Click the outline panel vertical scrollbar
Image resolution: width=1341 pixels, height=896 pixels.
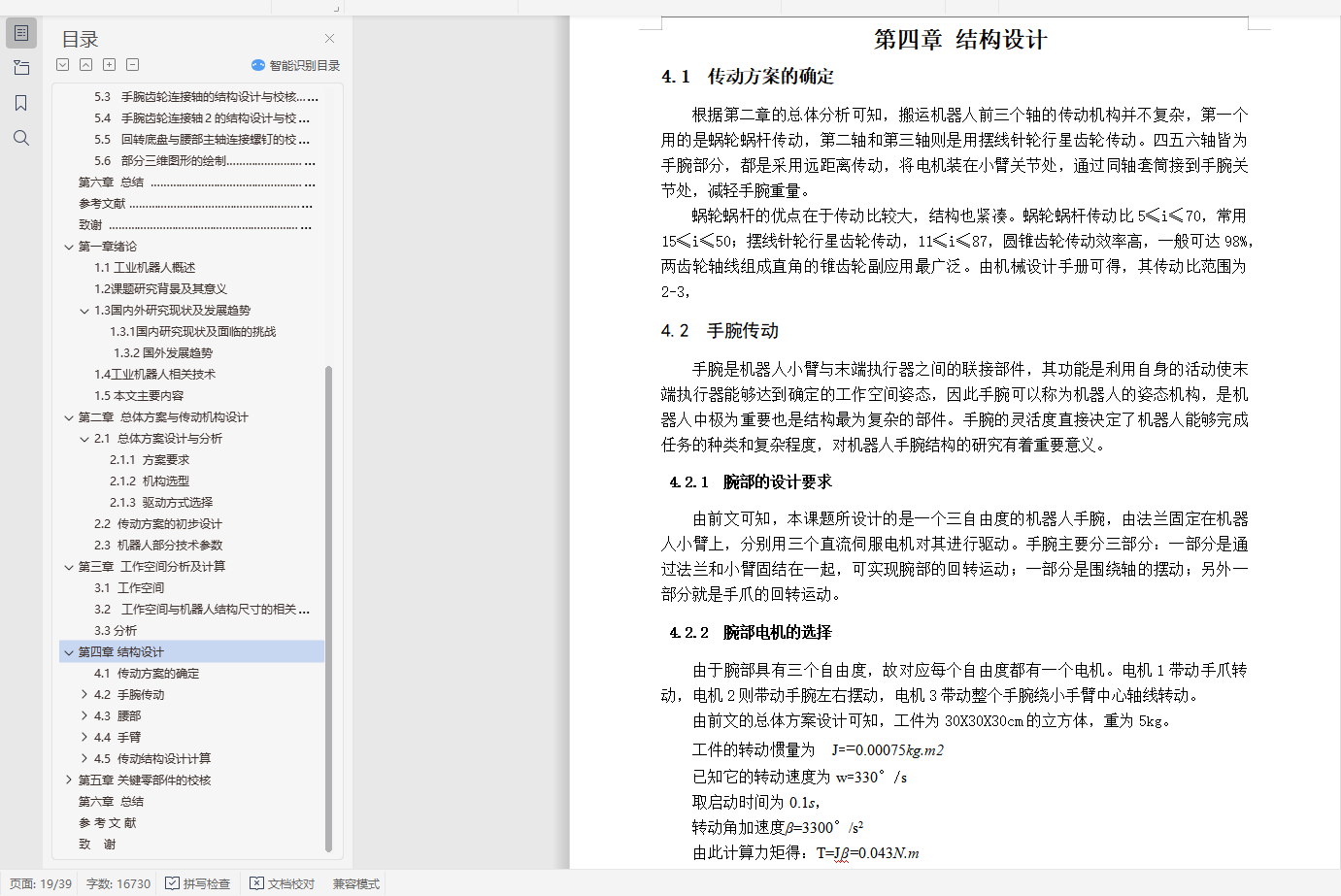tap(328, 609)
